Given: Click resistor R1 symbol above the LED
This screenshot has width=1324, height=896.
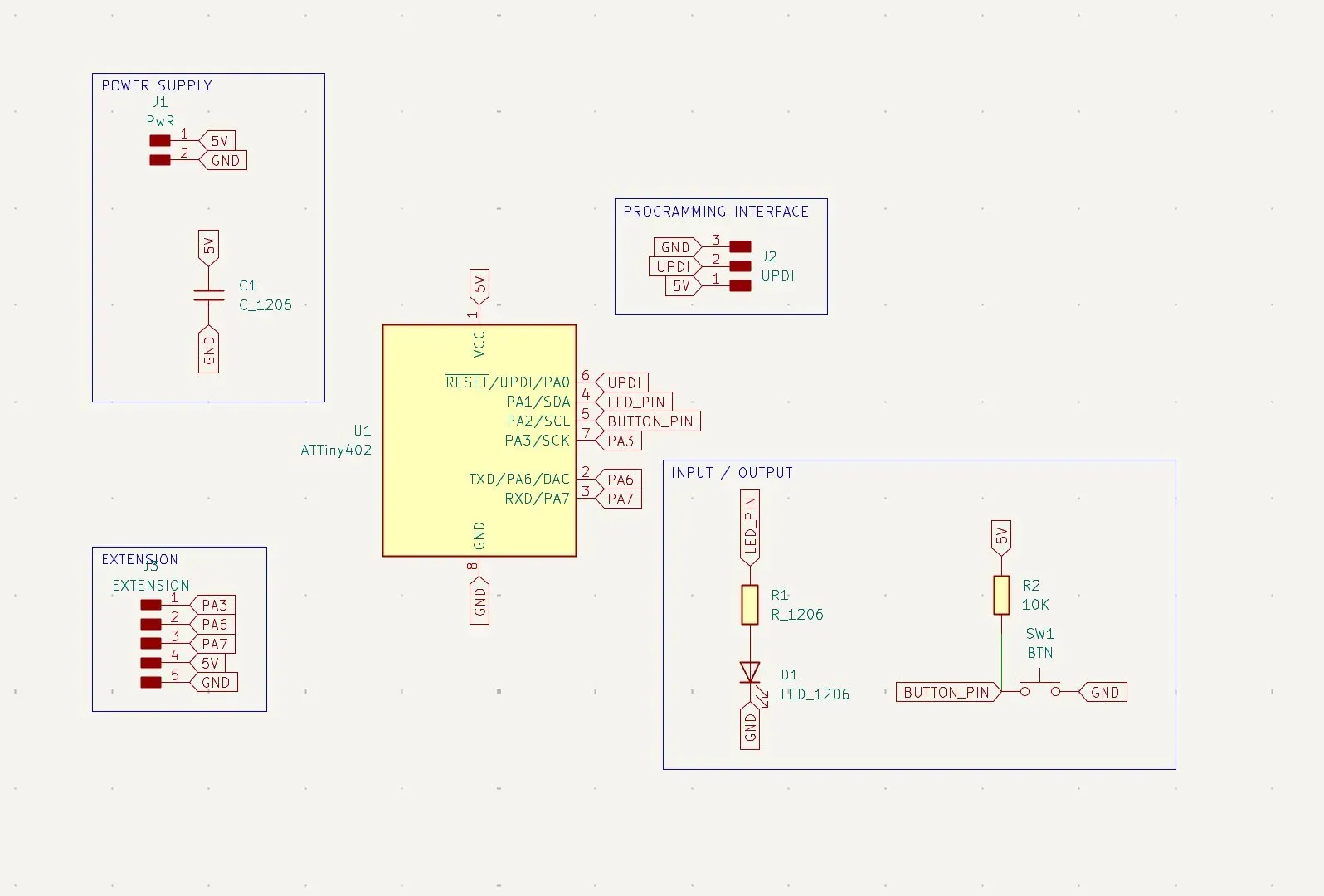Looking at the screenshot, I should click(750, 604).
